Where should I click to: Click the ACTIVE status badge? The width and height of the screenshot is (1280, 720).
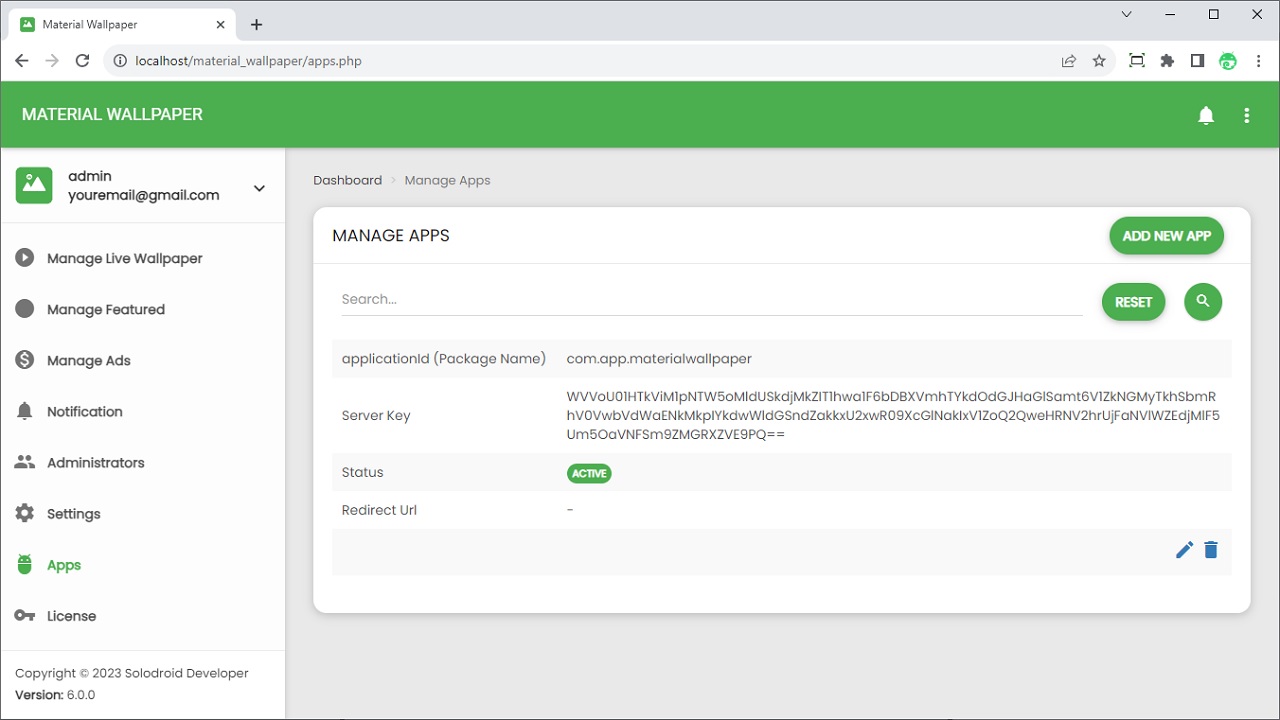(589, 473)
